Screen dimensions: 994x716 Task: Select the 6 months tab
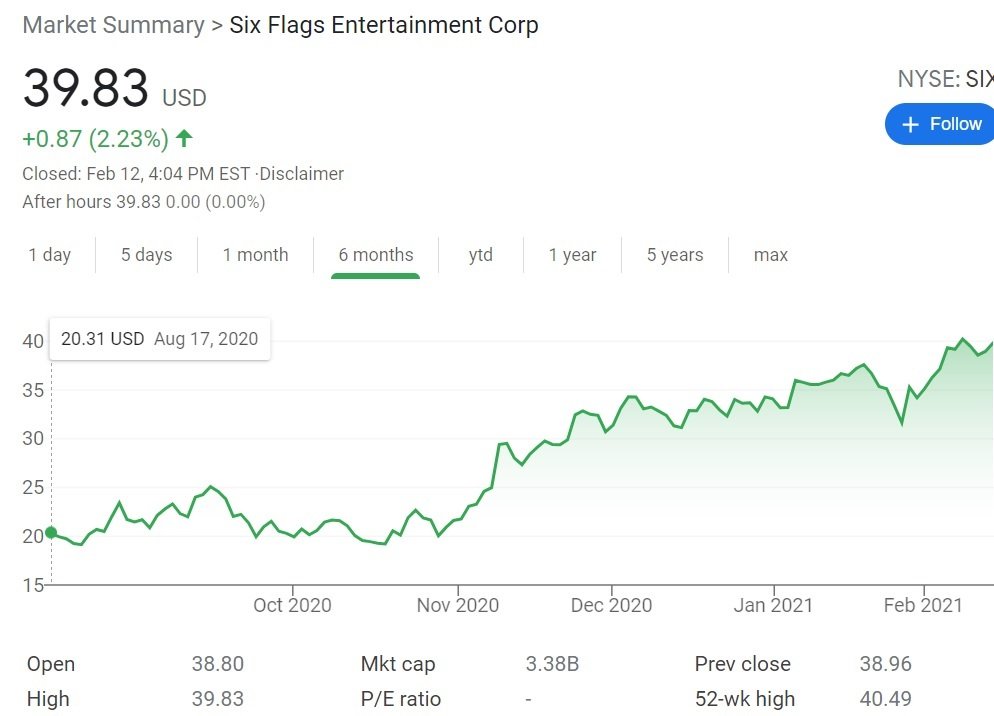click(376, 255)
